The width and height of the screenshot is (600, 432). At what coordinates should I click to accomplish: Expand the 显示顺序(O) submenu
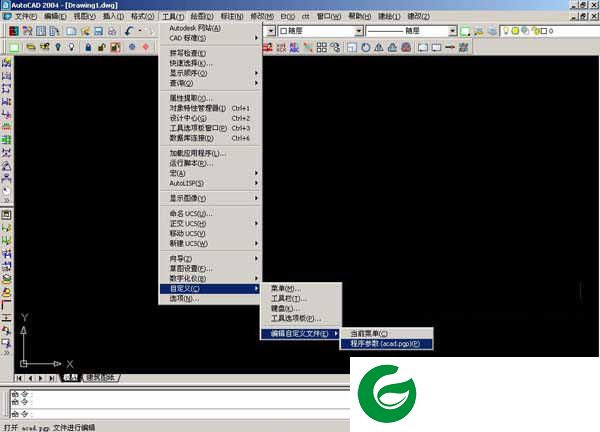210,73
